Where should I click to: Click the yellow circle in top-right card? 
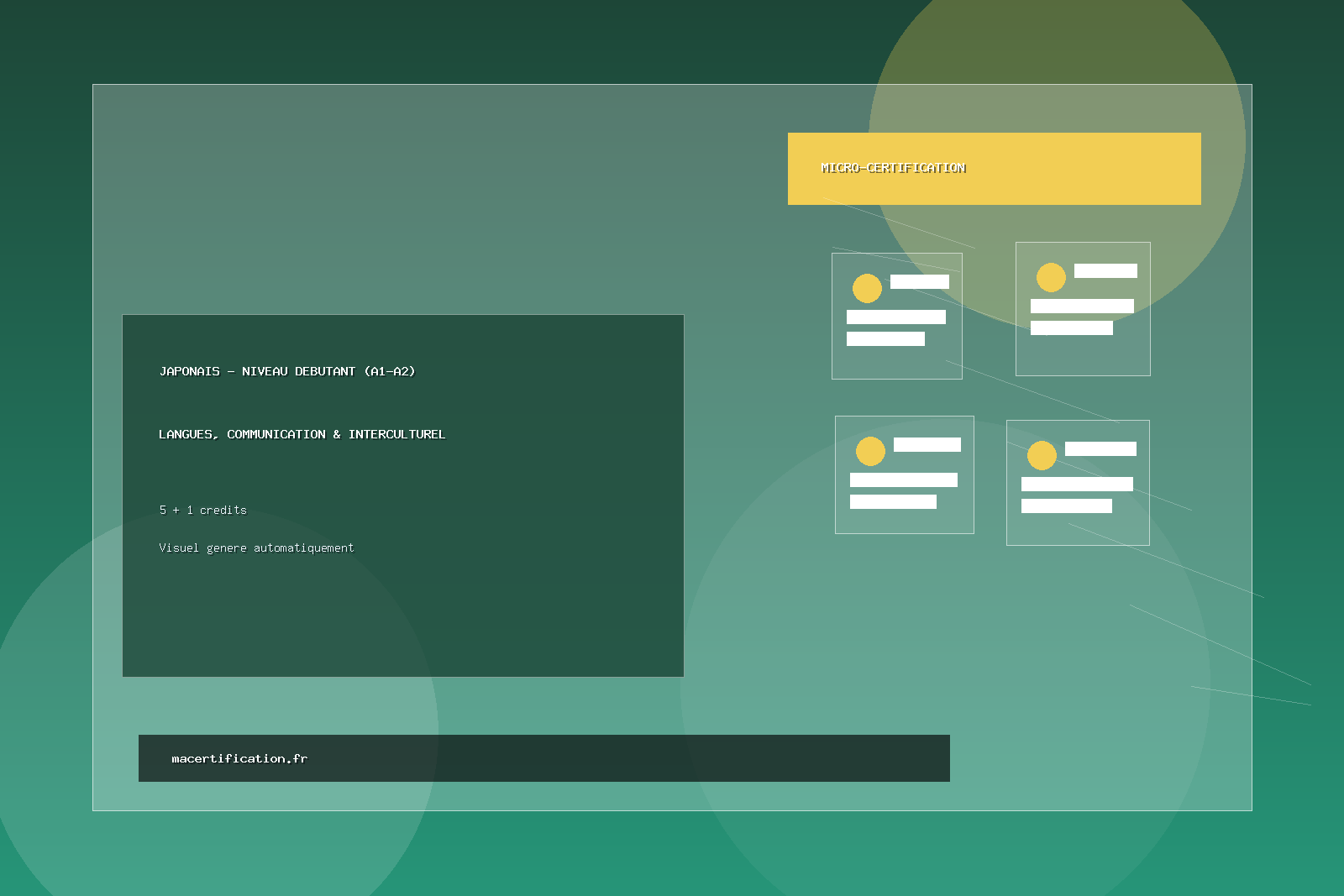click(x=1051, y=277)
